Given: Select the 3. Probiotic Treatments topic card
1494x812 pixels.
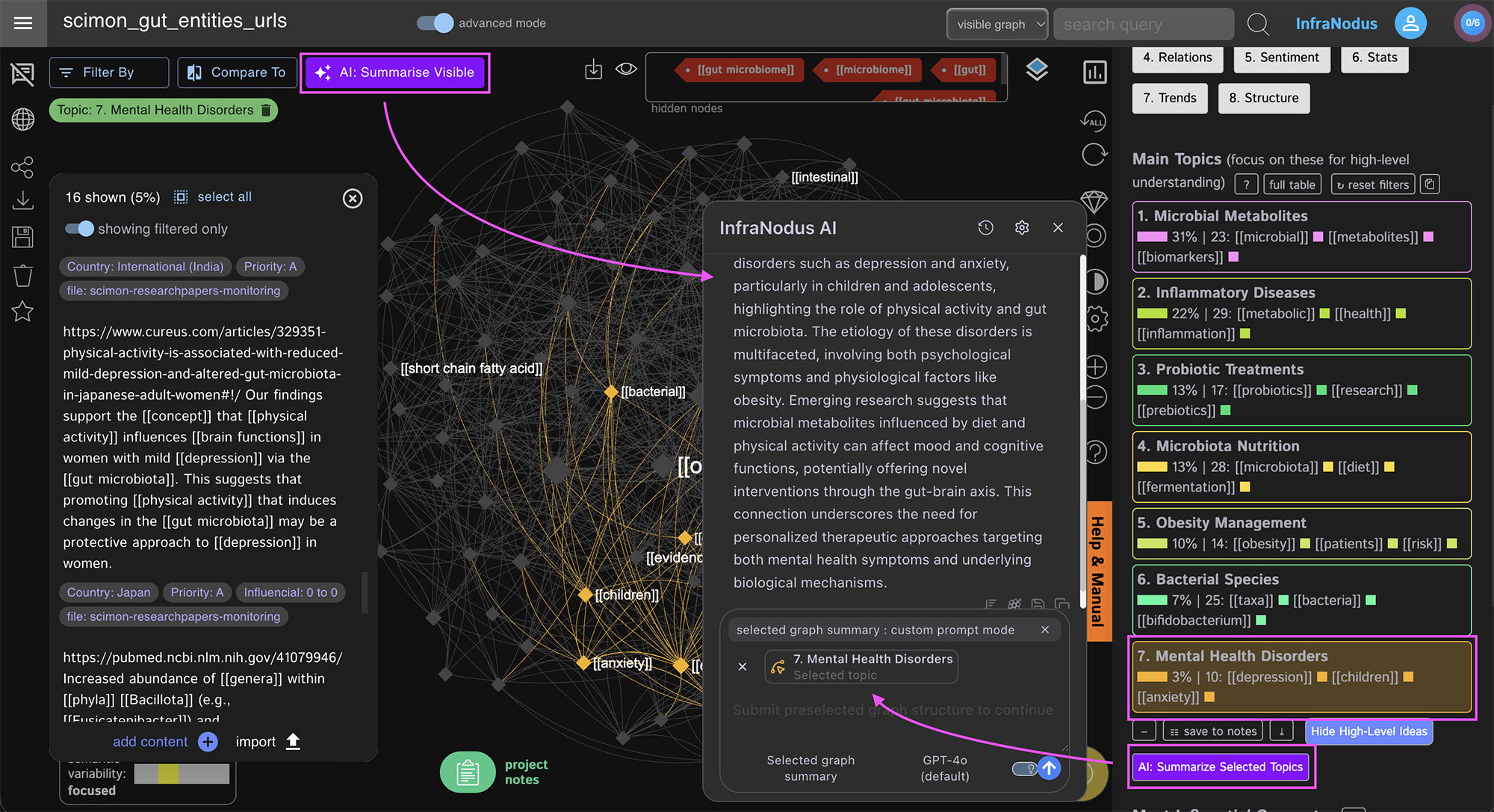Looking at the screenshot, I should click(x=1301, y=390).
